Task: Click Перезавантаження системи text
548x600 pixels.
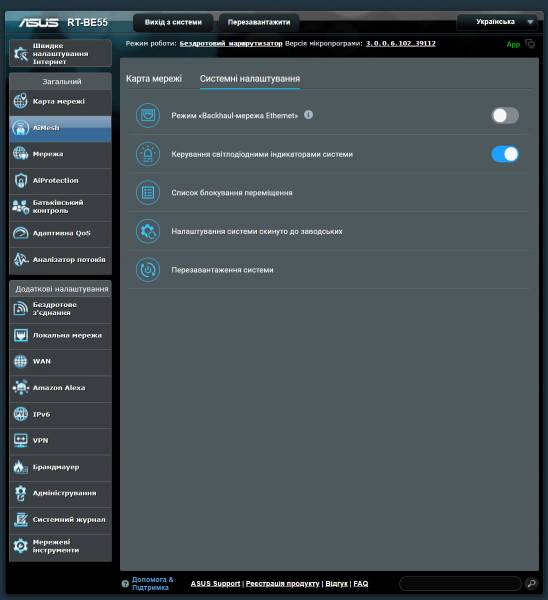Action: (x=222, y=270)
